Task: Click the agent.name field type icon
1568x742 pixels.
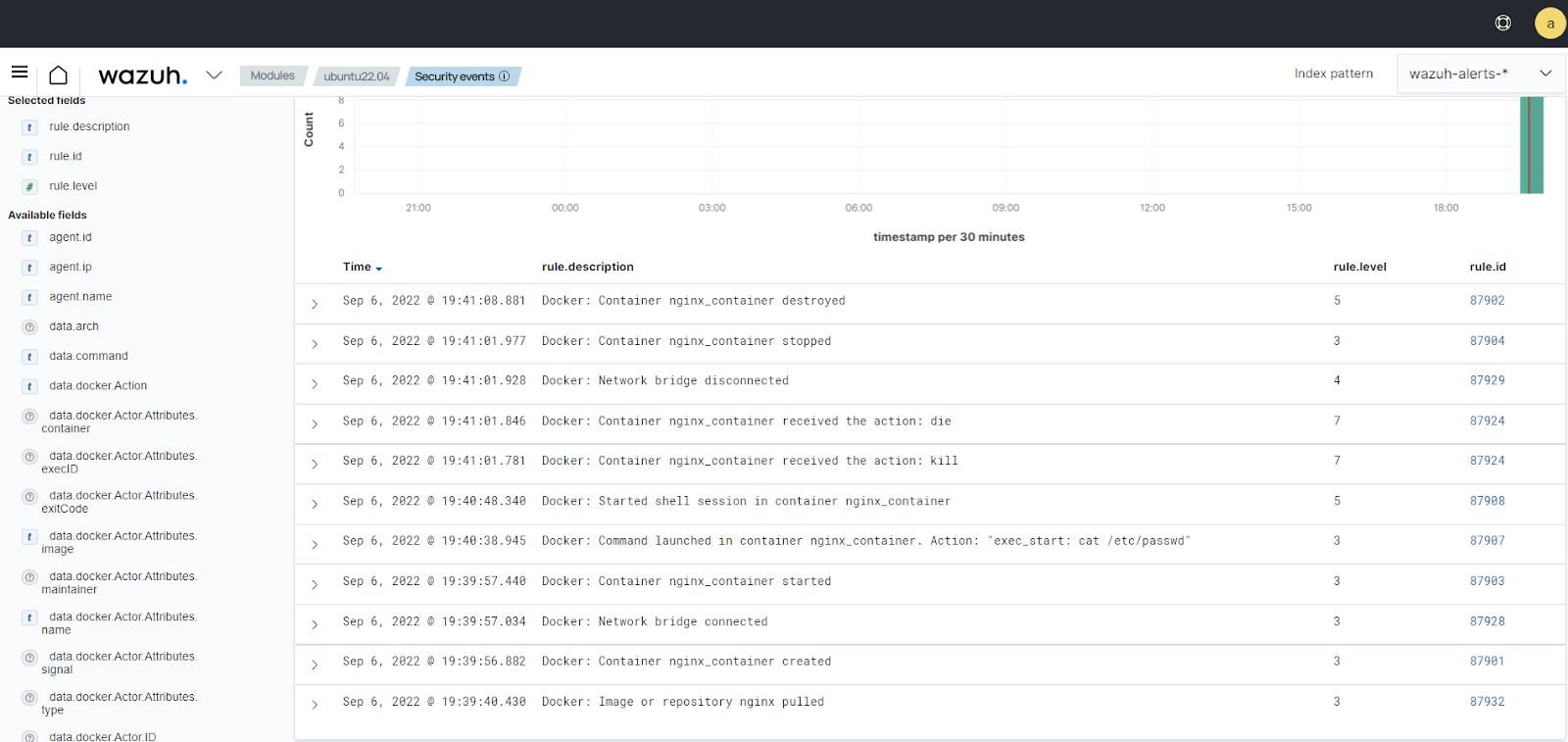Action: click(30, 297)
